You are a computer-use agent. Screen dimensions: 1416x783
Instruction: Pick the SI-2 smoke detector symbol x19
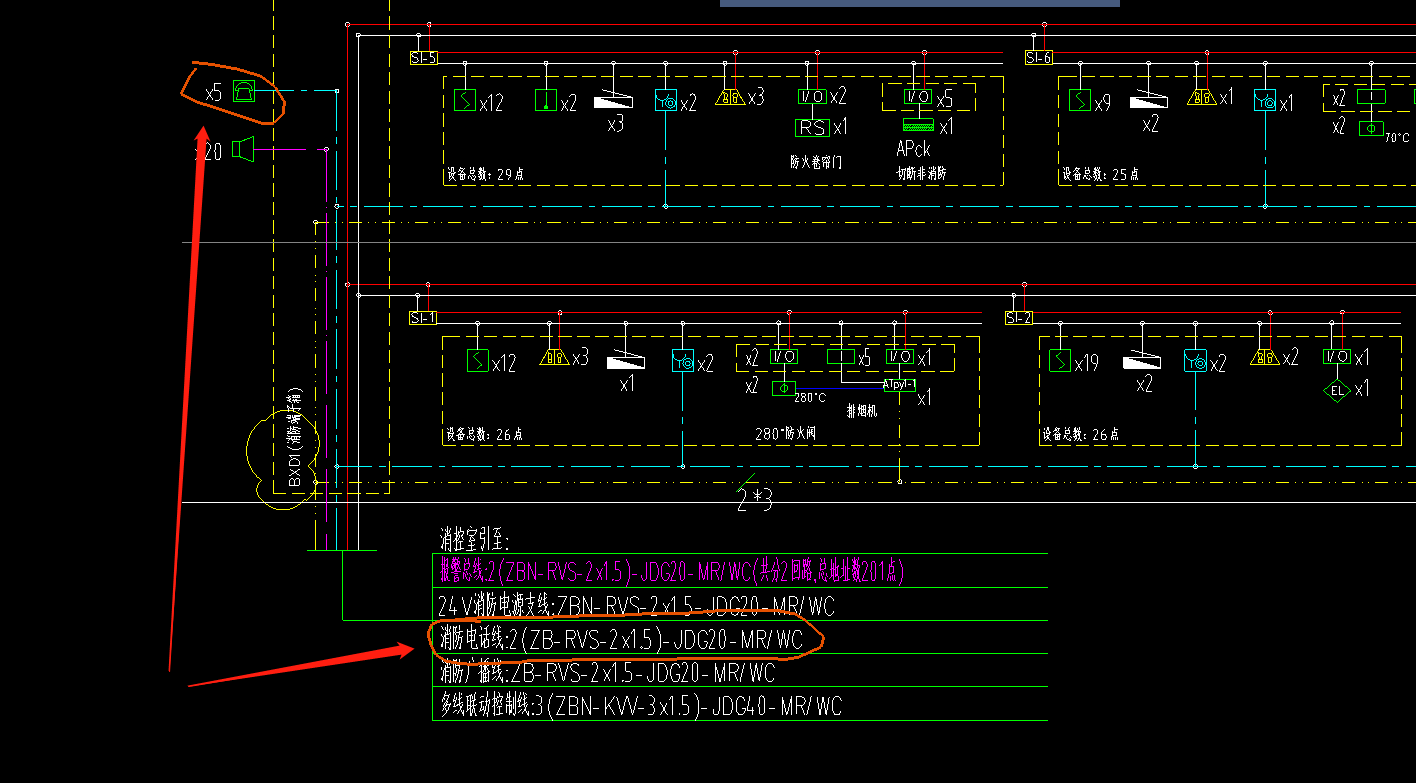[x=1061, y=360]
